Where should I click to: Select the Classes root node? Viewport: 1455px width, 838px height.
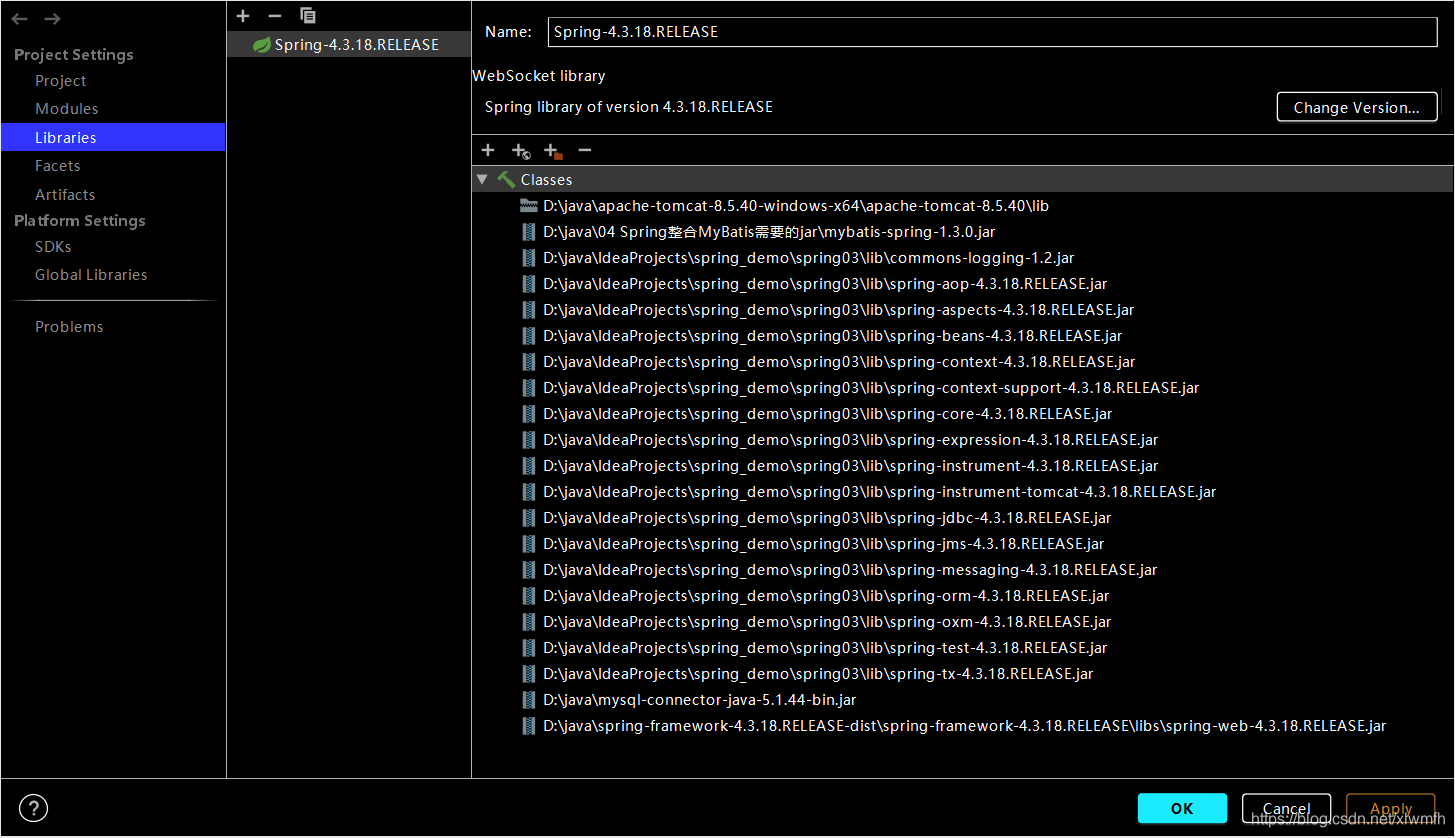pyautogui.click(x=963, y=180)
